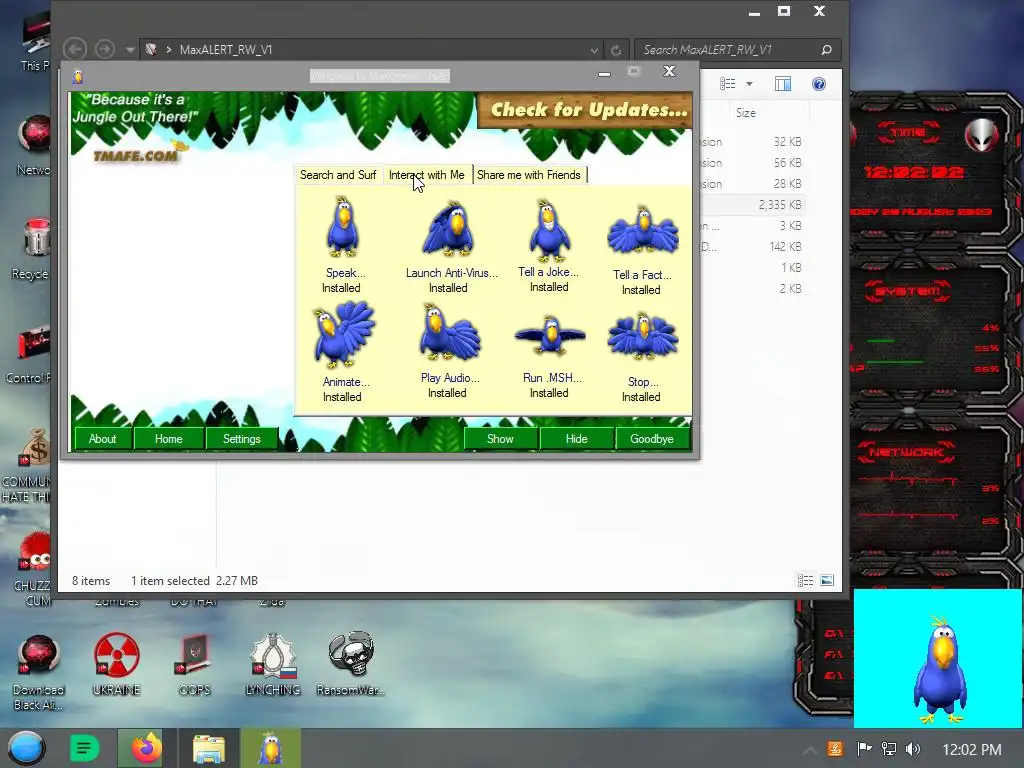Click the Goodbye button
Image resolution: width=1024 pixels, height=768 pixels.
pos(652,439)
